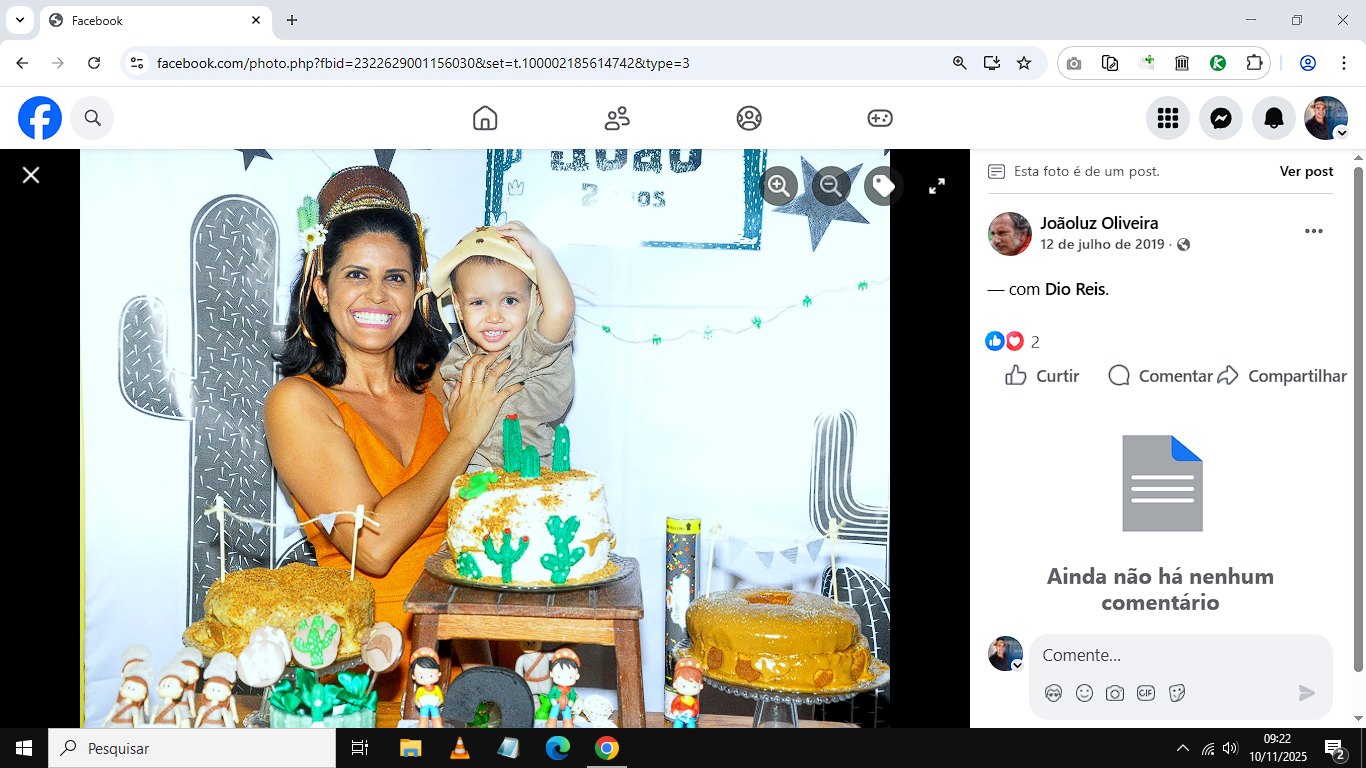1366x768 pixels.
Task: Open Ver post link
Action: (1306, 171)
